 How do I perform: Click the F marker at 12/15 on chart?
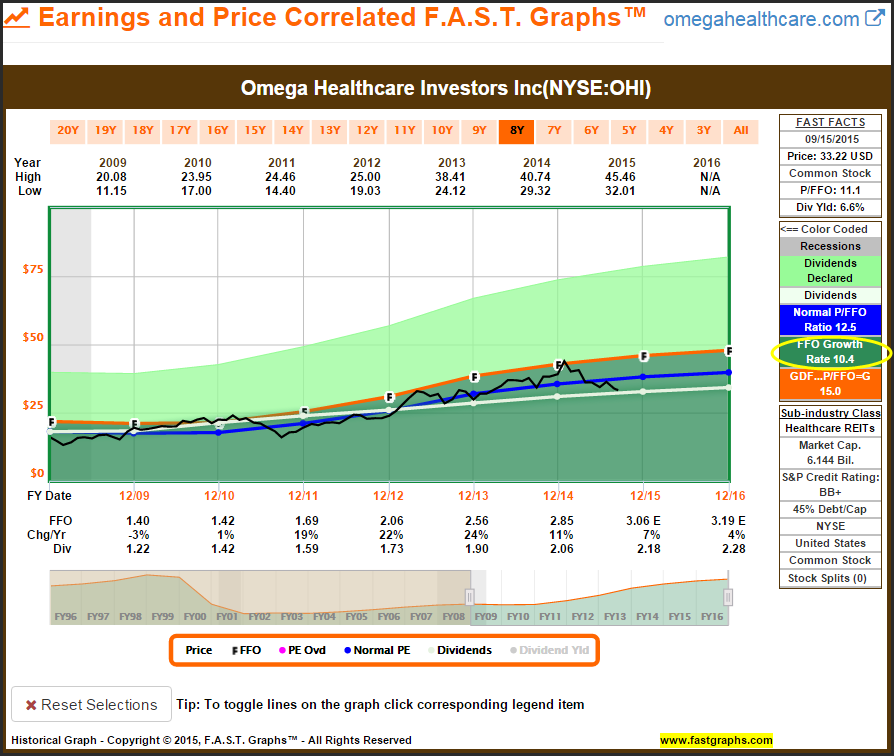(644, 356)
